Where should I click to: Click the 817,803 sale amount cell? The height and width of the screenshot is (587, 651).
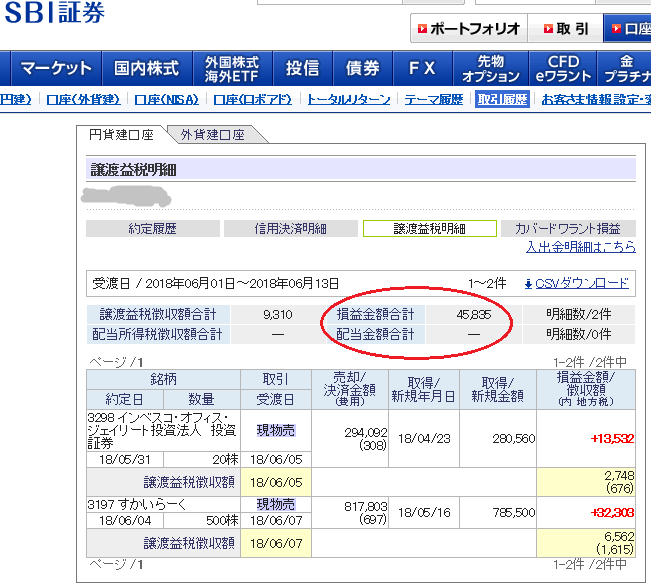pyautogui.click(x=350, y=512)
